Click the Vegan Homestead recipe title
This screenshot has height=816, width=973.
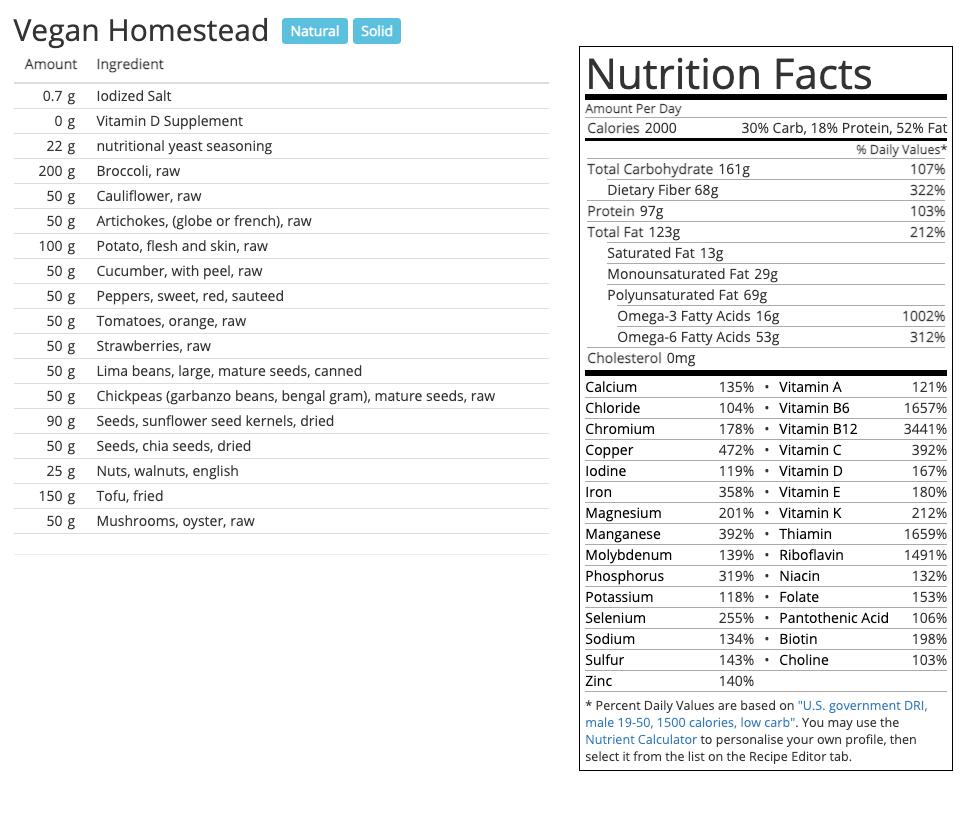[141, 30]
